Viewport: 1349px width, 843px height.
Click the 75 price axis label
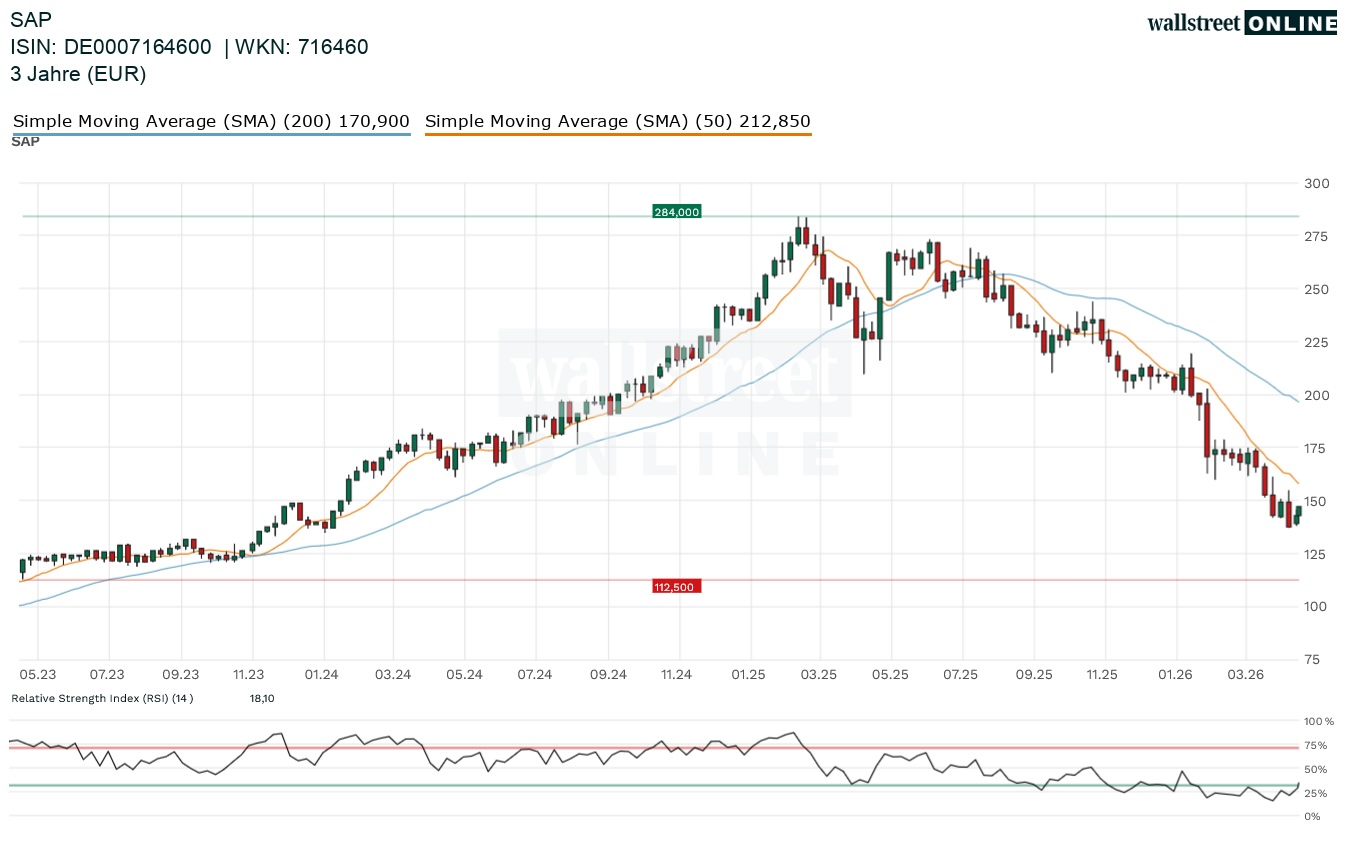click(x=1313, y=660)
